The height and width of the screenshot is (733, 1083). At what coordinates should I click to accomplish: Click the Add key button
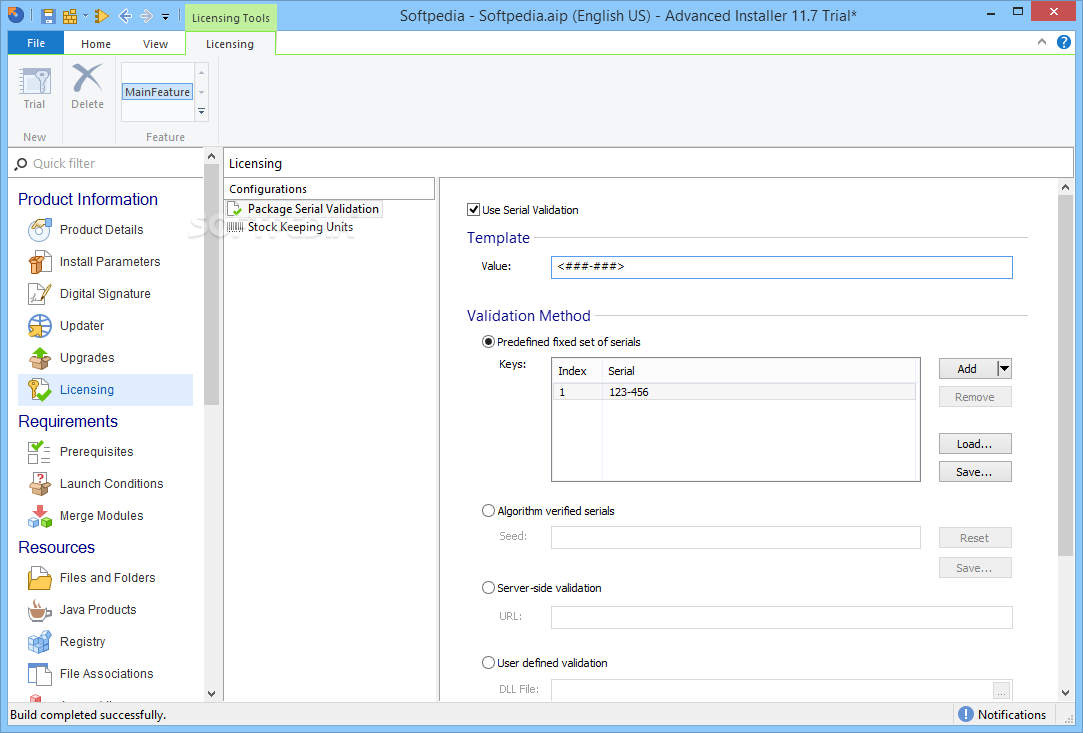click(968, 369)
